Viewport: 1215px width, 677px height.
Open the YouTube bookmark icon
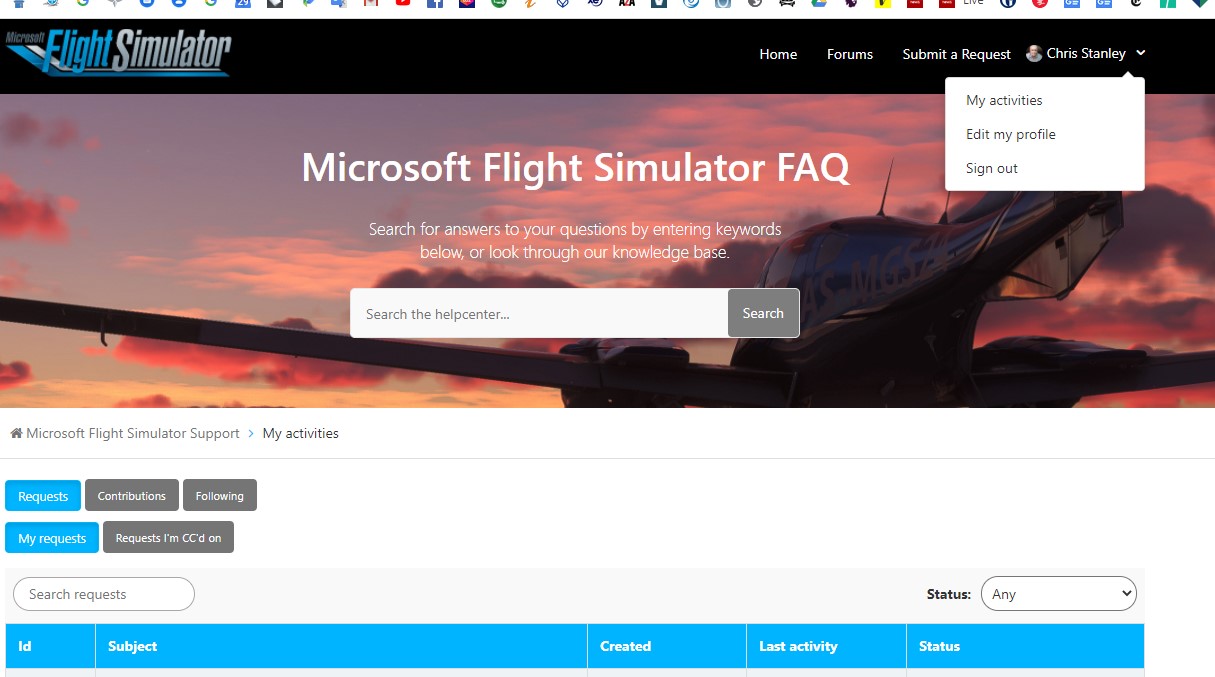[402, 4]
